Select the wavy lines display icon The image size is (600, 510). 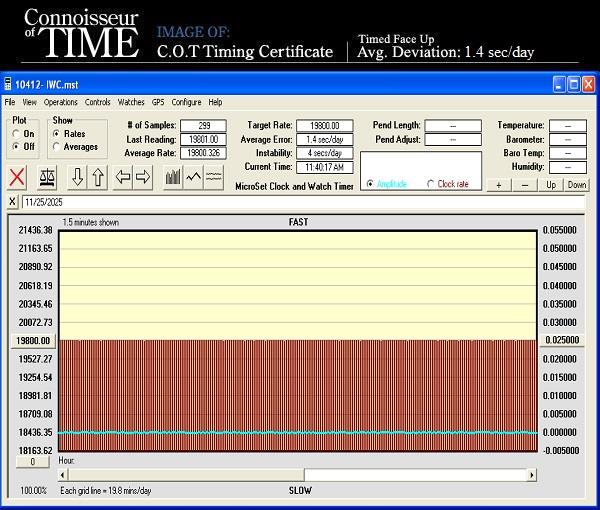pos(213,178)
